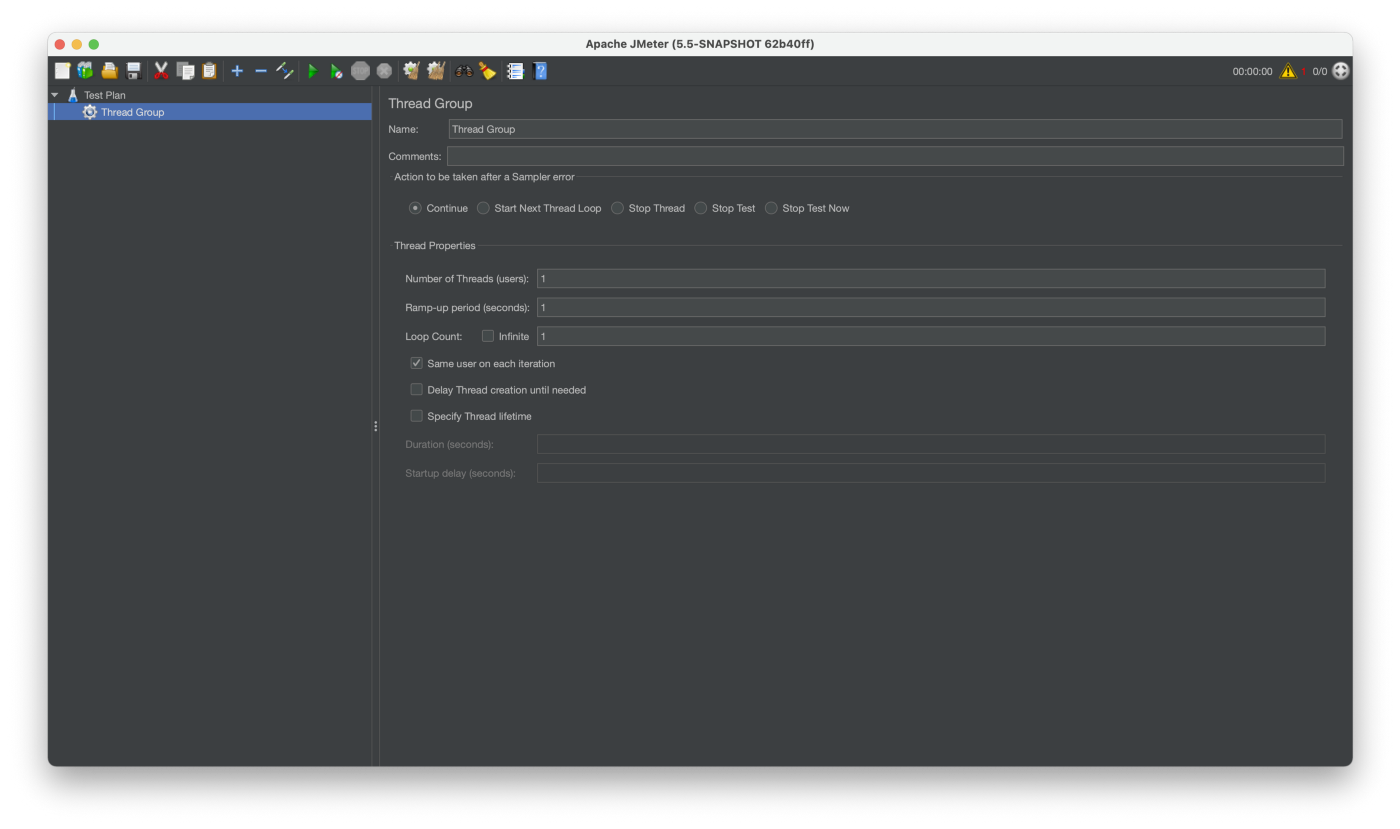Image resolution: width=1400 pixels, height=829 pixels.
Task: Click the Startup delay (seconds) field
Action: [x=931, y=473]
